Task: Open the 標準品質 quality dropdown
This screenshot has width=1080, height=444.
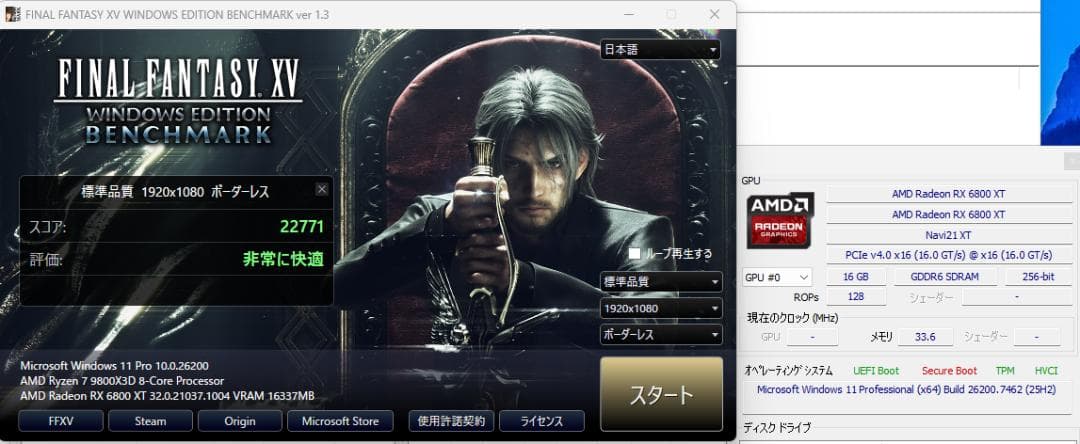Action: [x=660, y=282]
